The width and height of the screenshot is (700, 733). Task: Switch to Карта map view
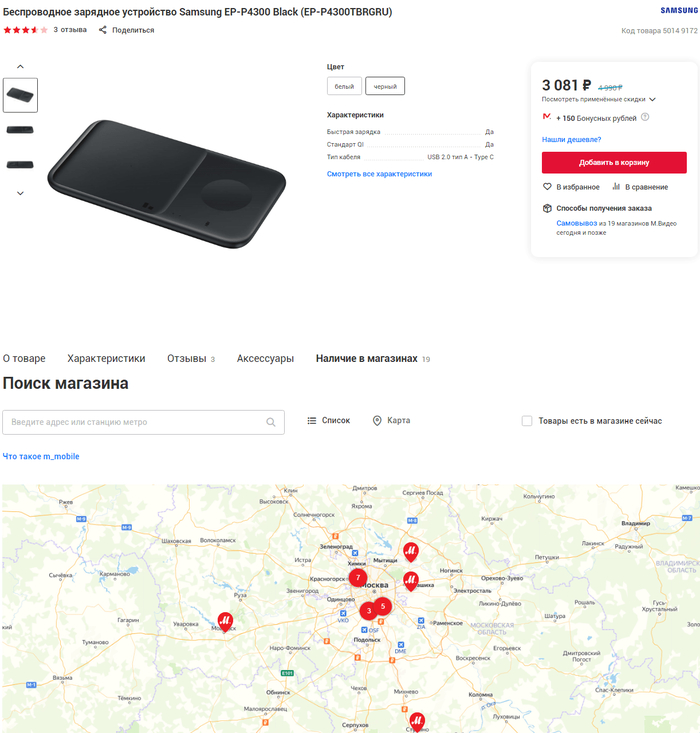click(x=391, y=420)
